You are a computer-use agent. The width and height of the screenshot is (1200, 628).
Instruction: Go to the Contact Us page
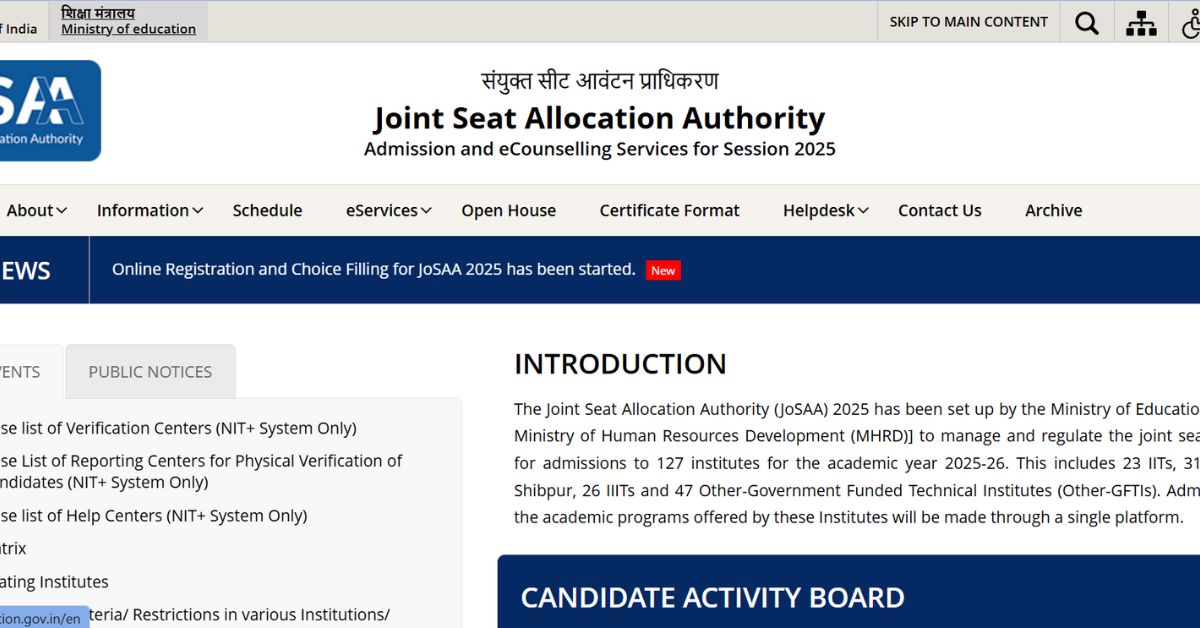939,210
